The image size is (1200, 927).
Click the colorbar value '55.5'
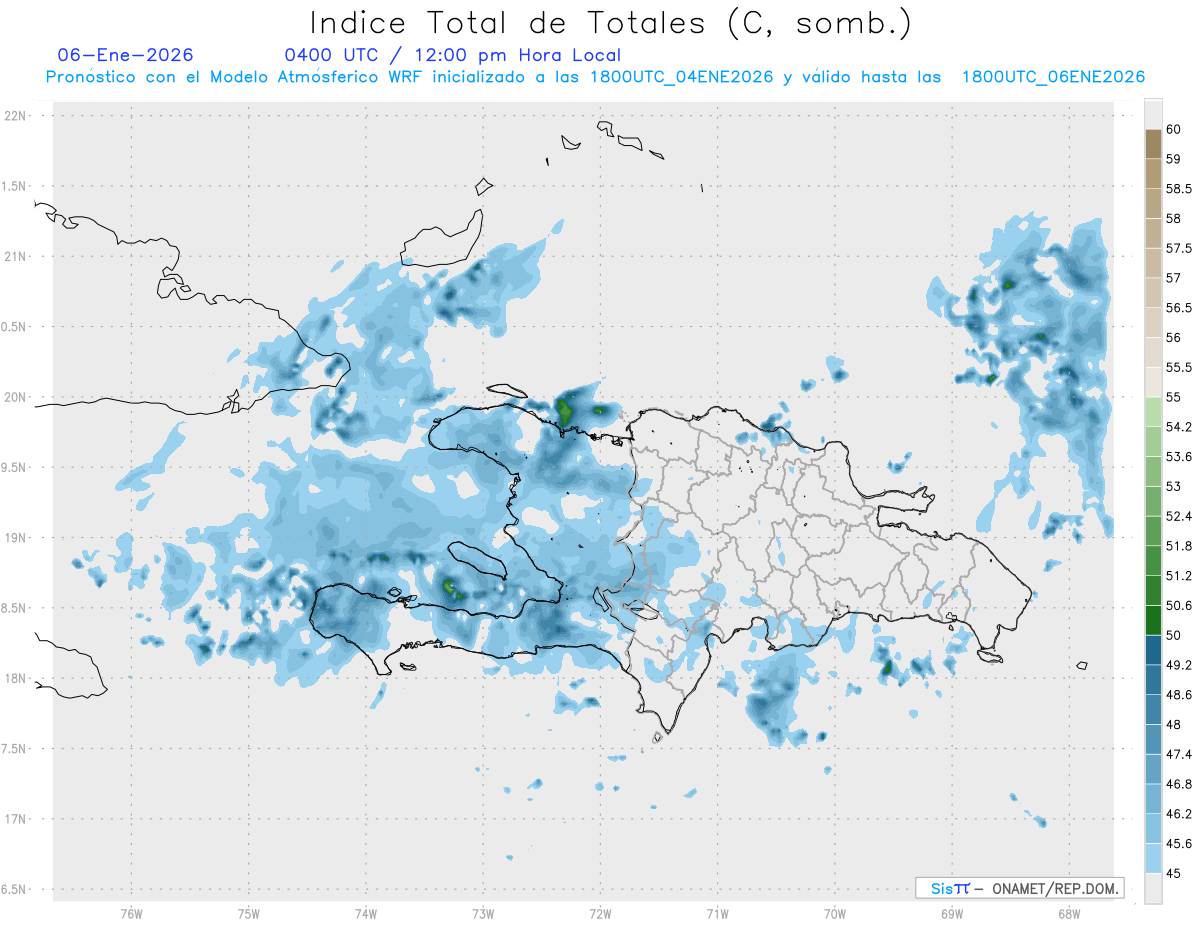click(x=1178, y=367)
